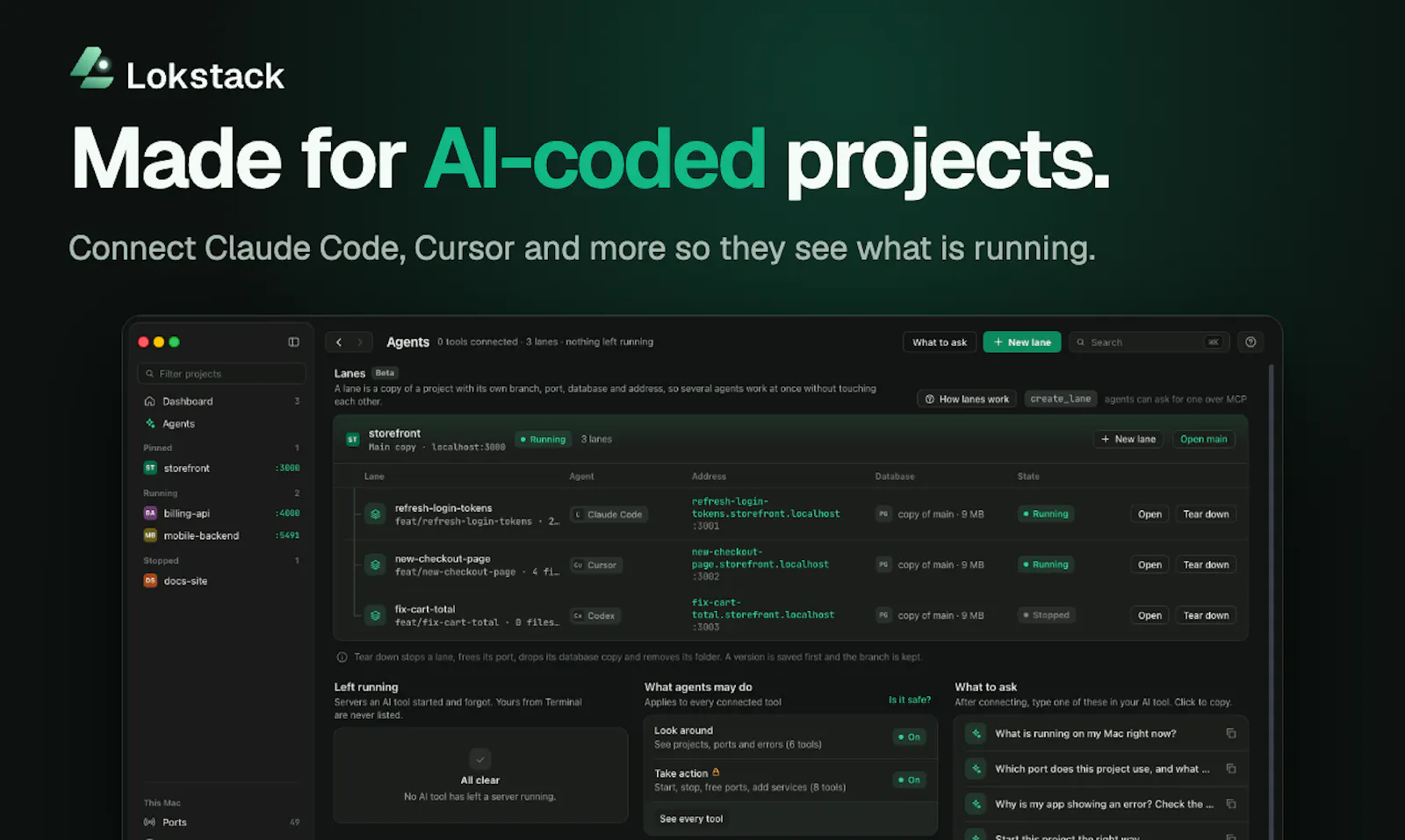The width and height of the screenshot is (1405, 840).
Task: Click the new-checkout-page lane icon
Action: coord(375,565)
